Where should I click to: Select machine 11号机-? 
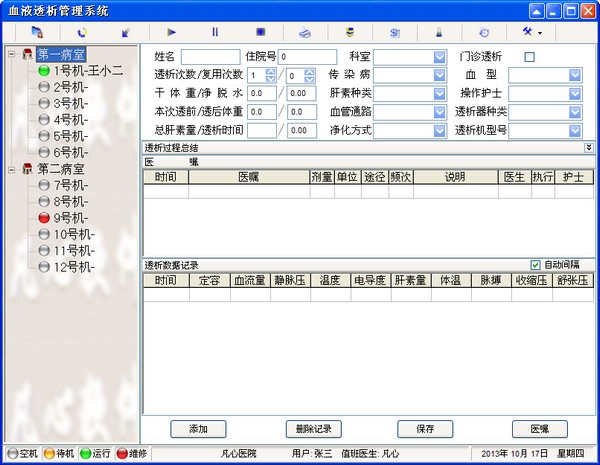[x=67, y=251]
